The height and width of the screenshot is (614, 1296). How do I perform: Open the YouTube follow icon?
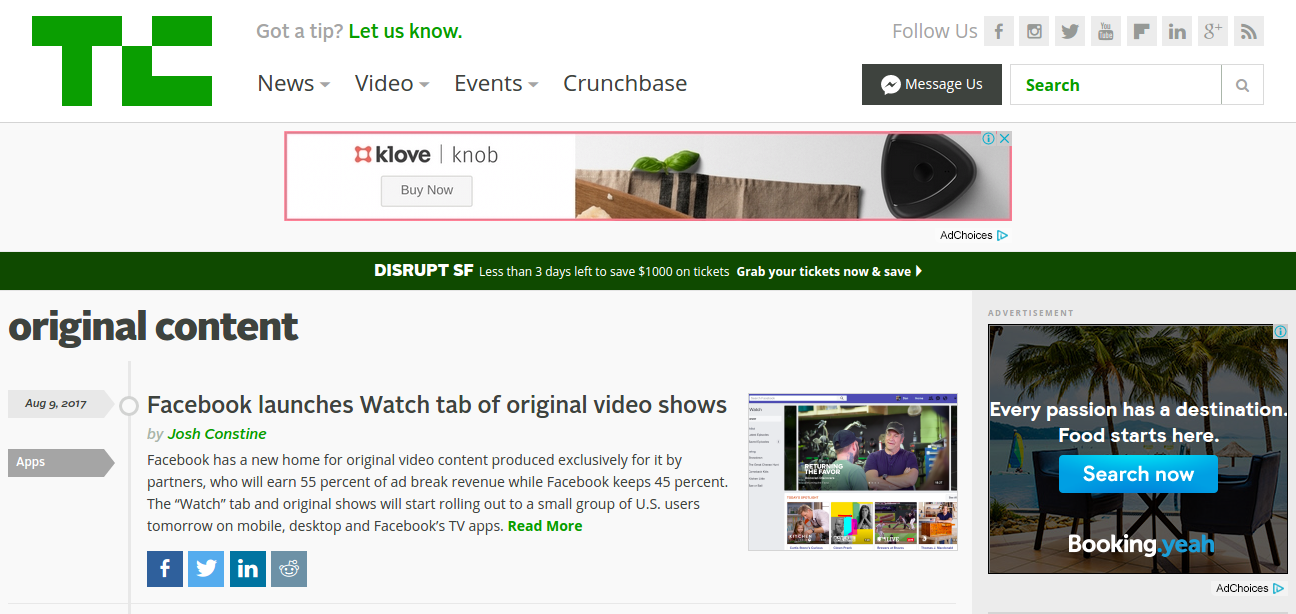[x=1106, y=31]
